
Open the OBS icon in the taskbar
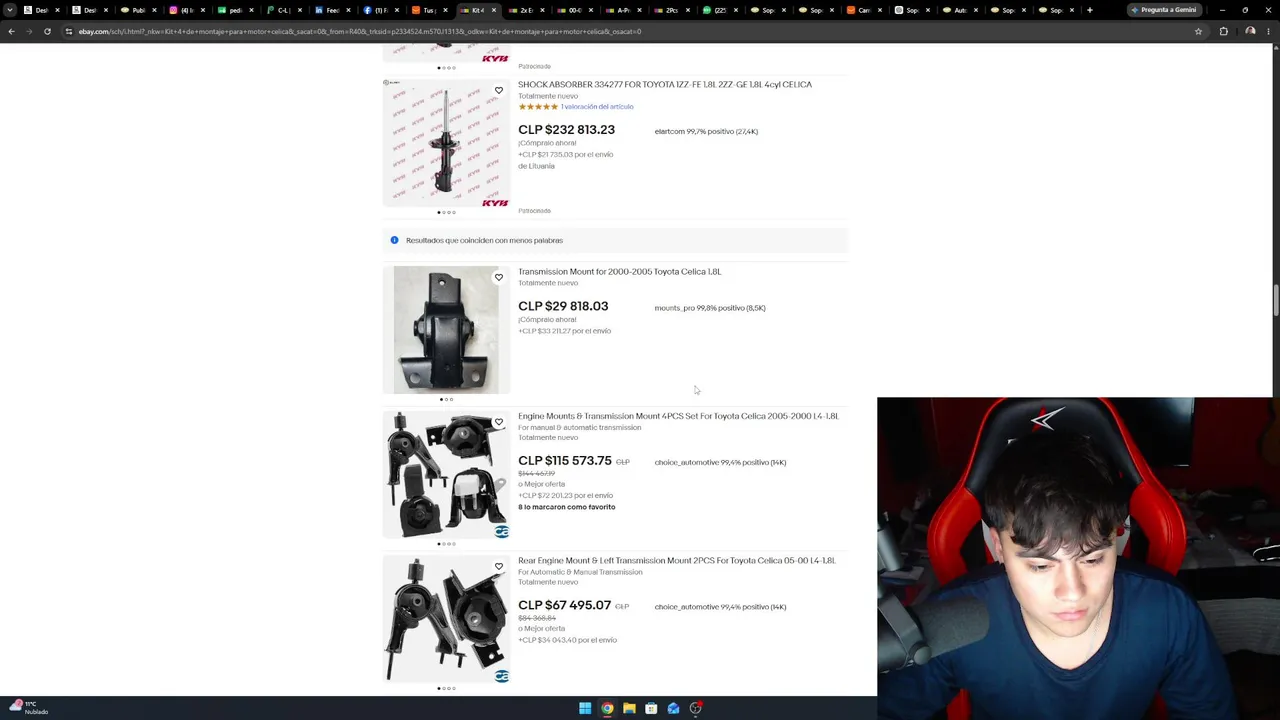(x=696, y=708)
